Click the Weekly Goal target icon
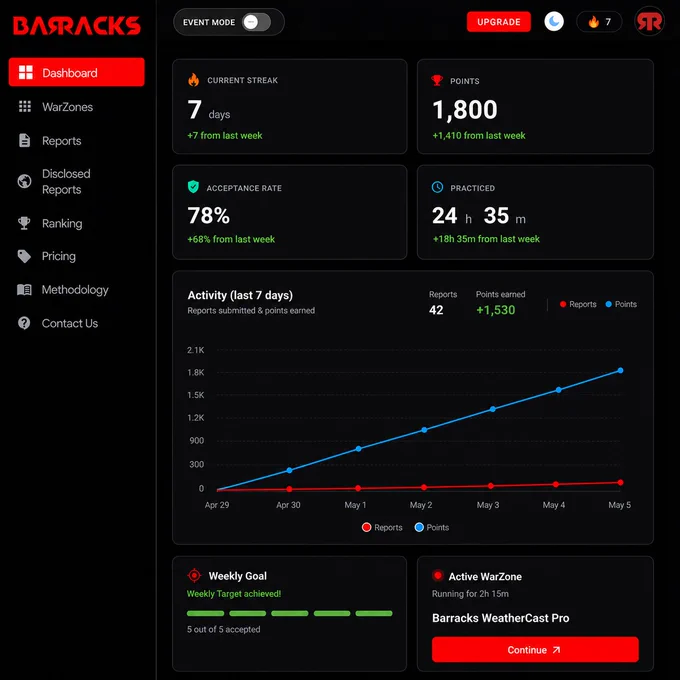 click(194, 575)
